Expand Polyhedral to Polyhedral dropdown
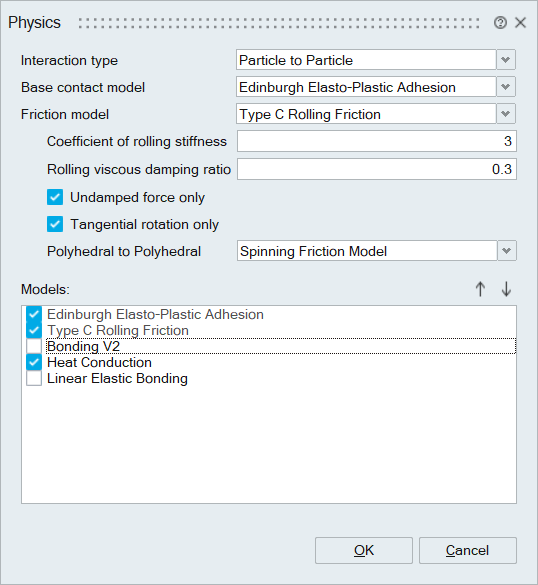The height and width of the screenshot is (585, 538). [x=507, y=251]
